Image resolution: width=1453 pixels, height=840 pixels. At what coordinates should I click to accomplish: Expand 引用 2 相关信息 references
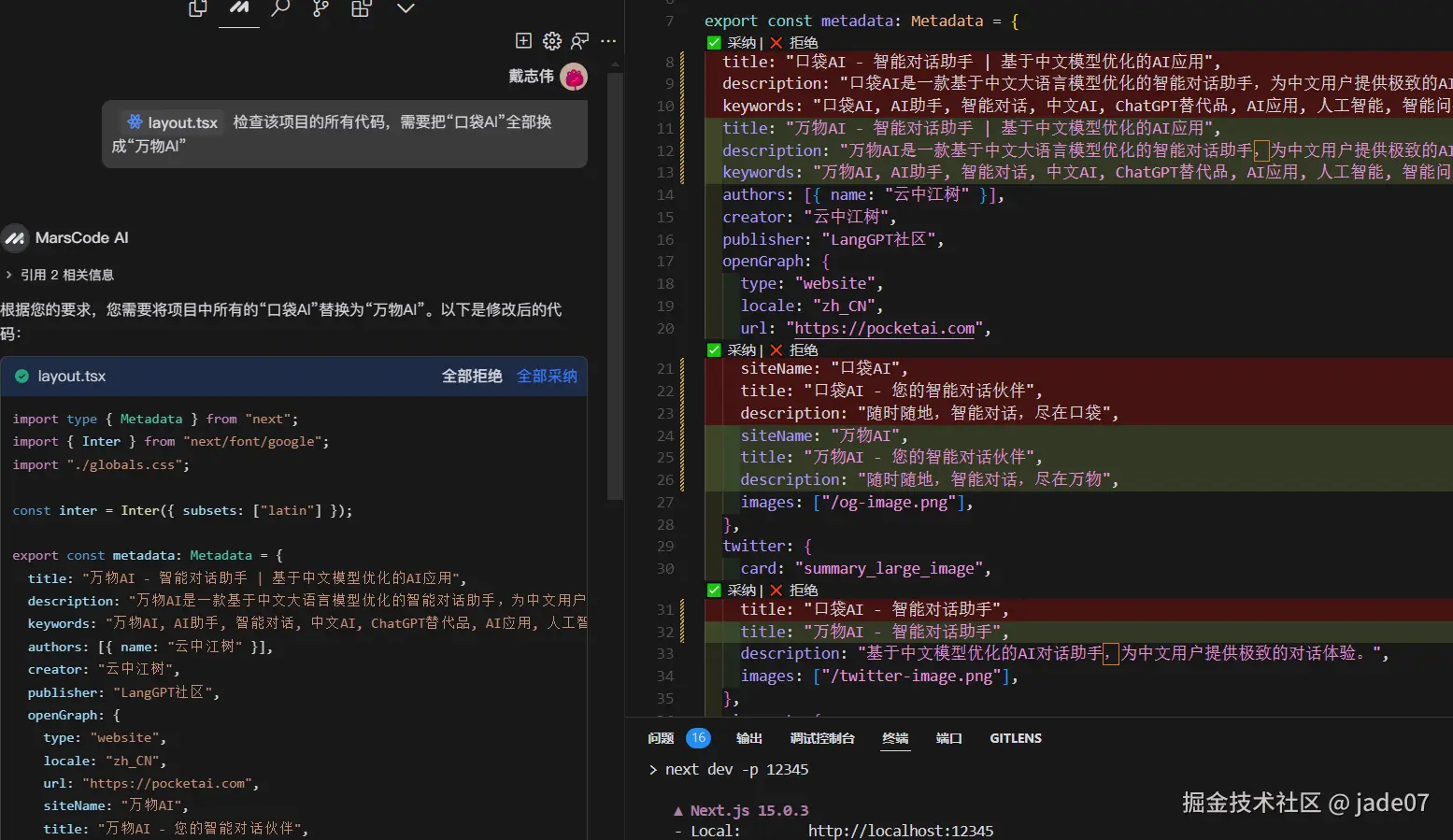click(62, 274)
